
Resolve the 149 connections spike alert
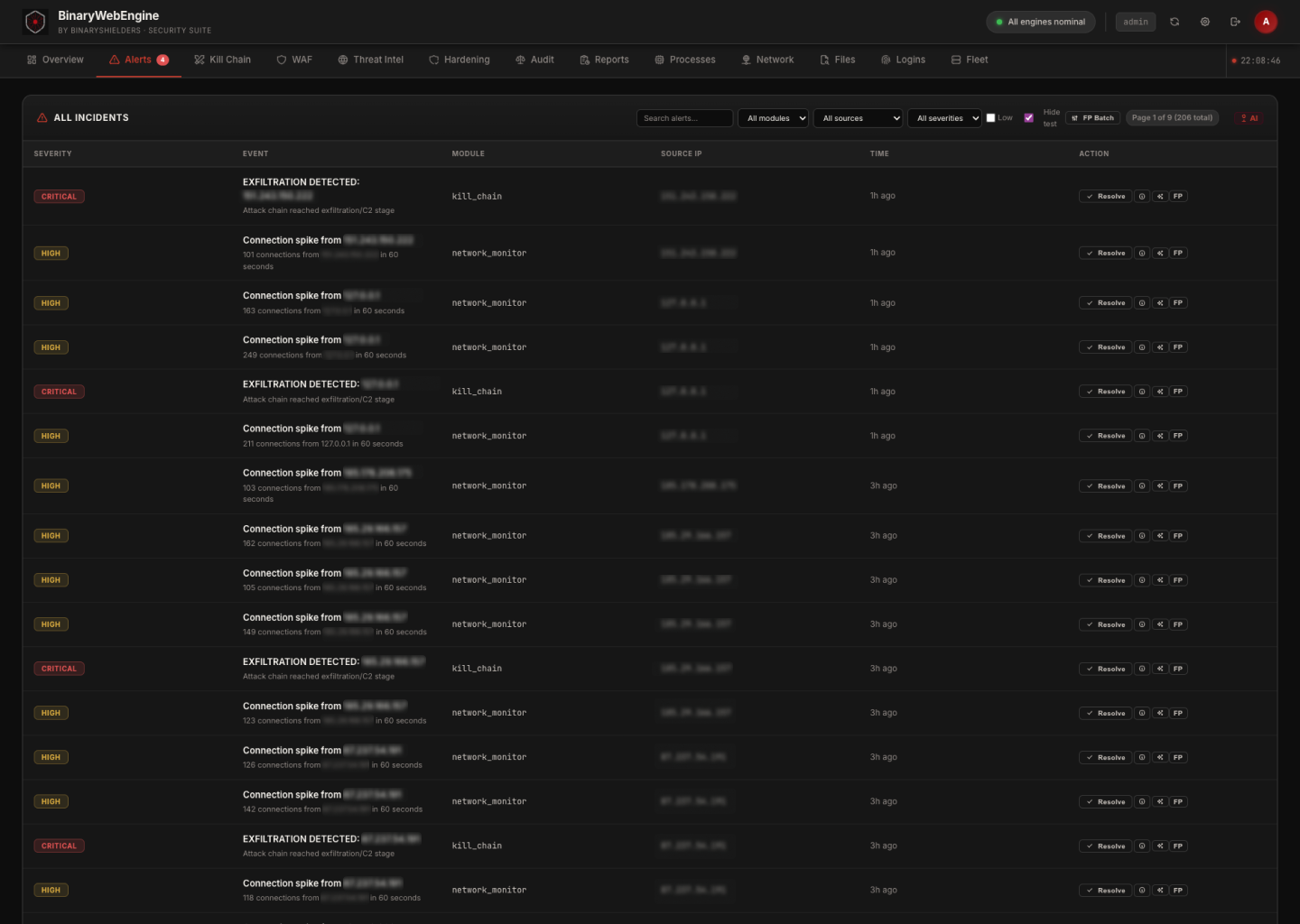[1105, 624]
